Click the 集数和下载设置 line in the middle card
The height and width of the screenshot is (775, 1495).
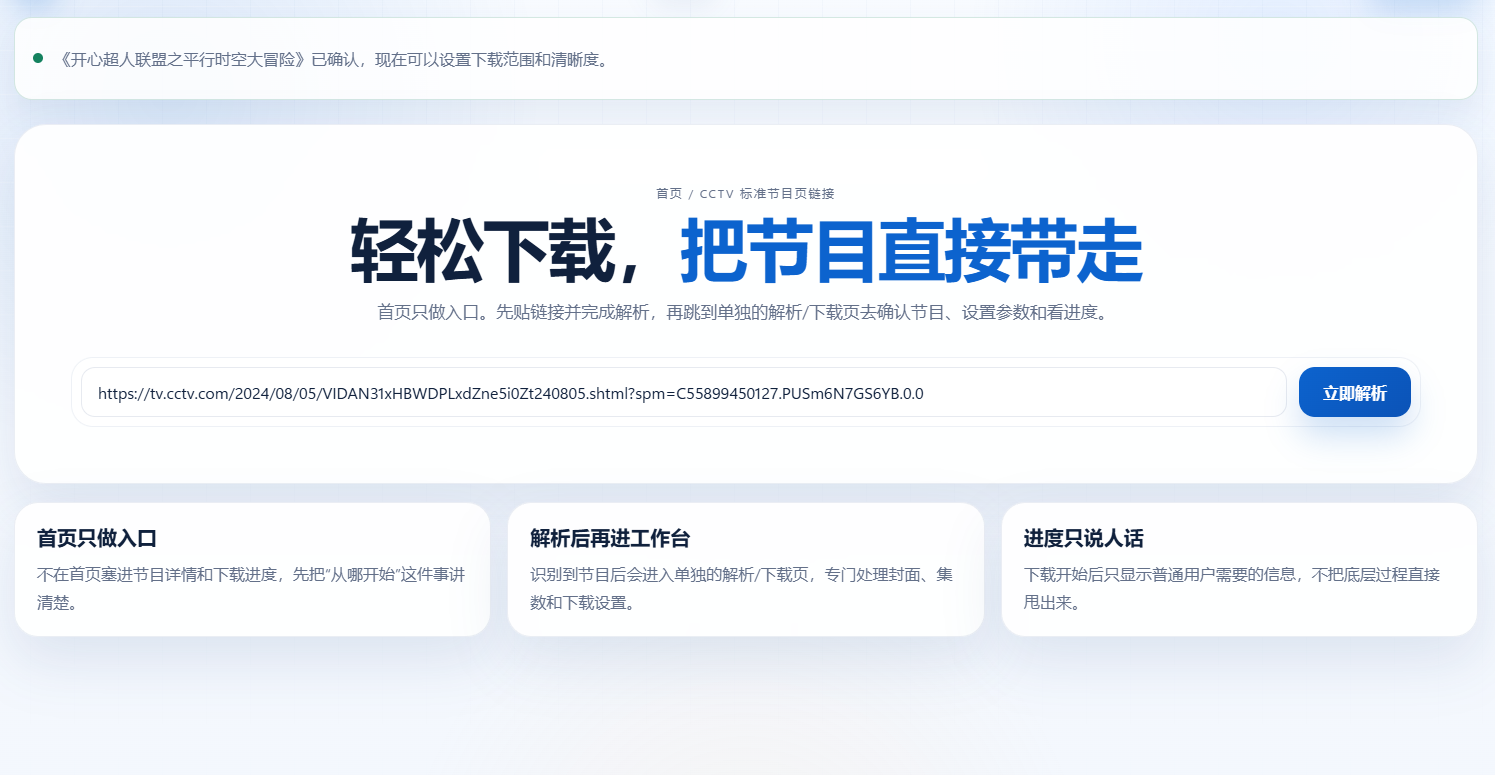(x=582, y=604)
